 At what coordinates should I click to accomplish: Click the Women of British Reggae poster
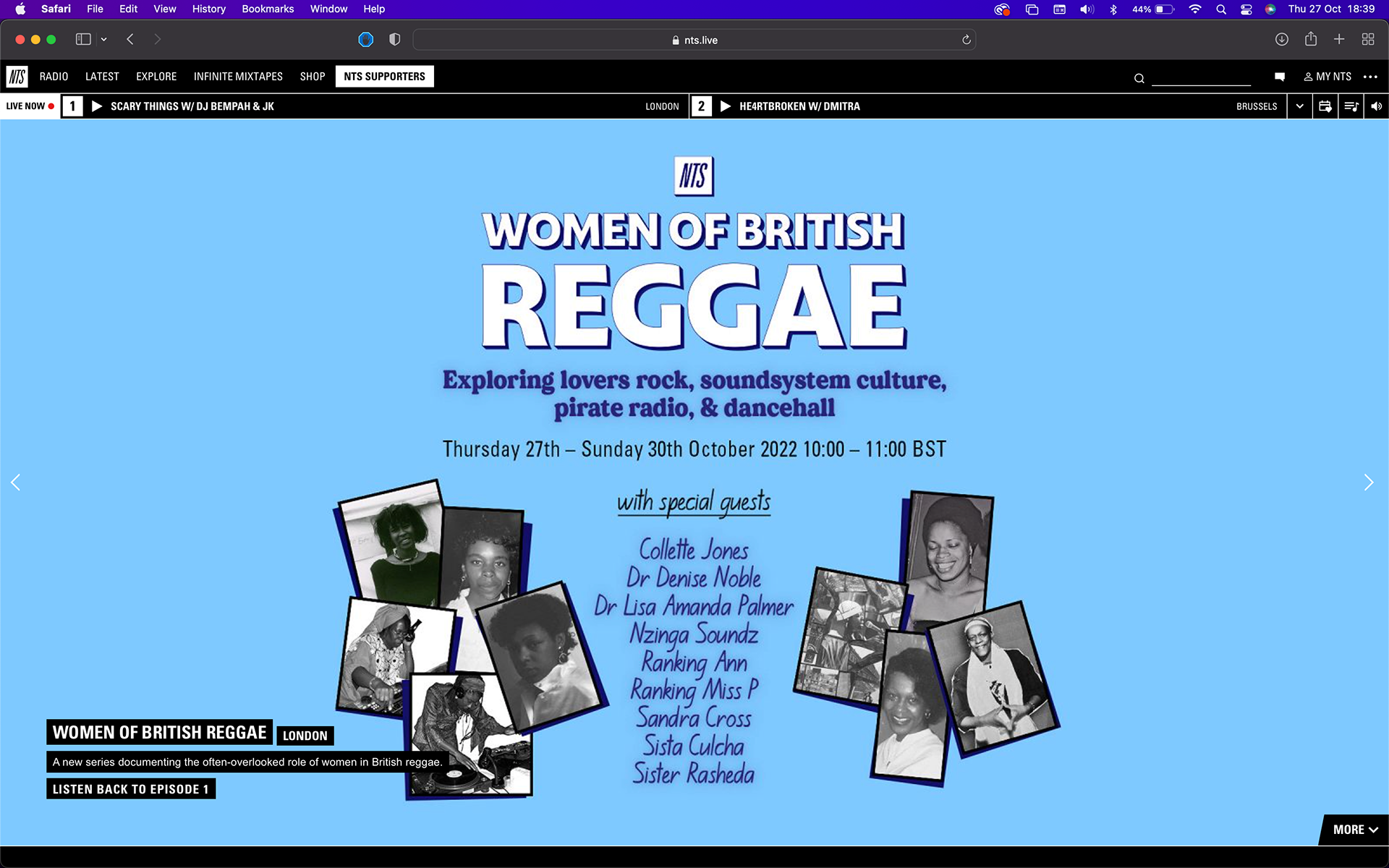point(694,482)
